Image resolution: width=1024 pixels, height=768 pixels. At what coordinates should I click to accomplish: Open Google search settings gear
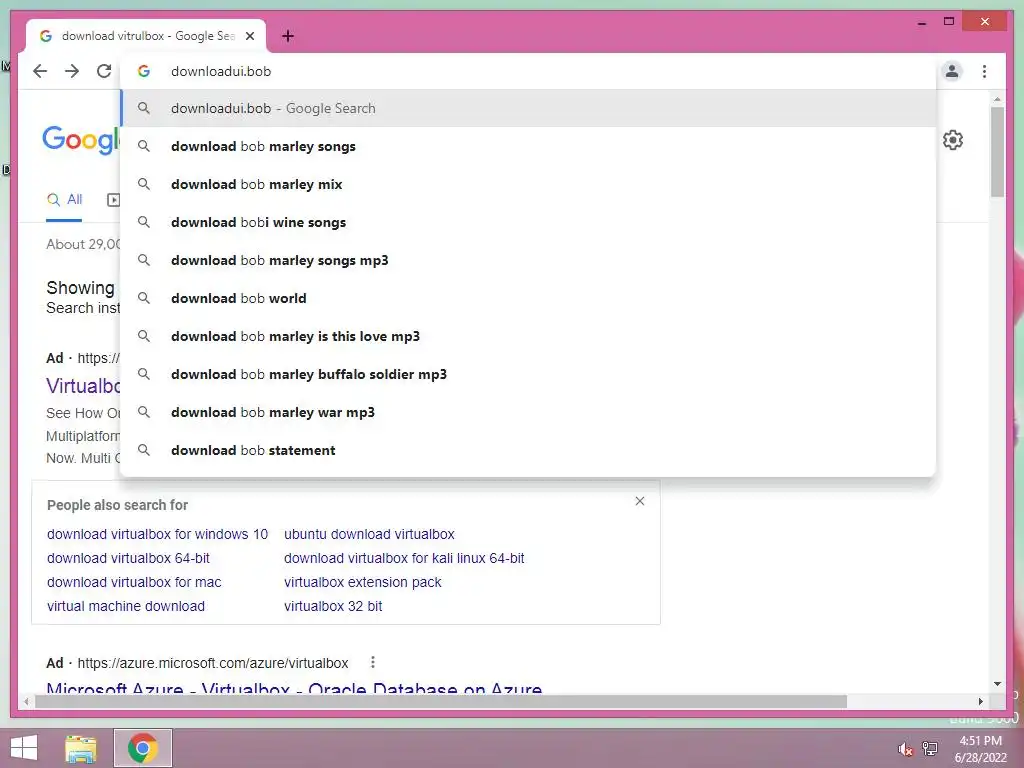click(953, 140)
